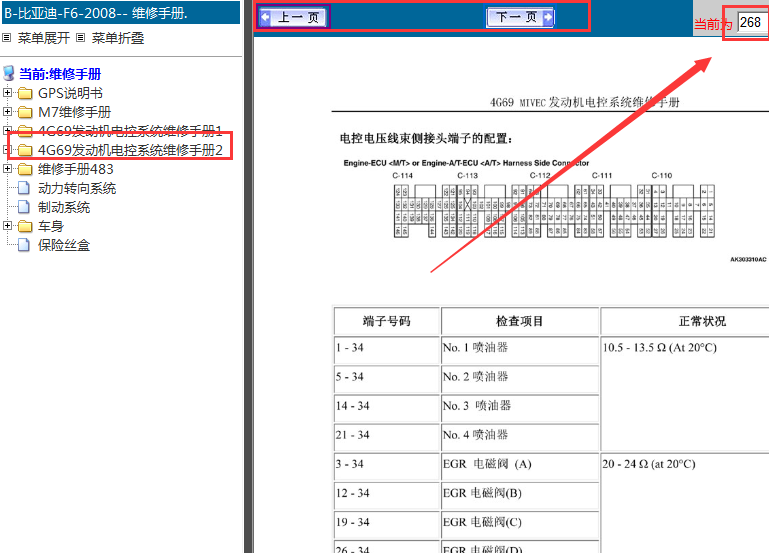
Task: Click the 下一页 next page button
Action: (520, 18)
